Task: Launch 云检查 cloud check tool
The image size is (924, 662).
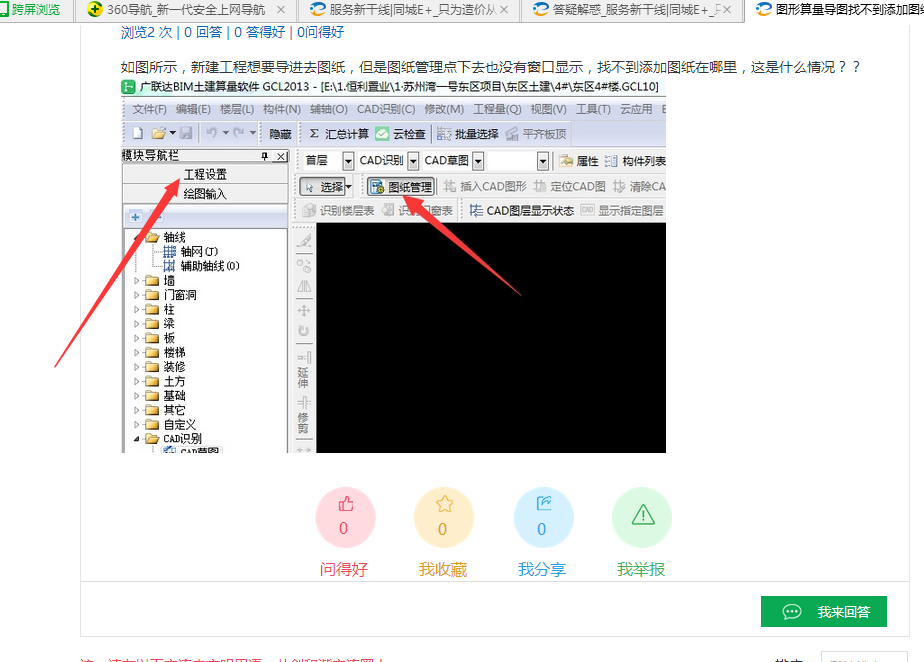Action: 400,134
